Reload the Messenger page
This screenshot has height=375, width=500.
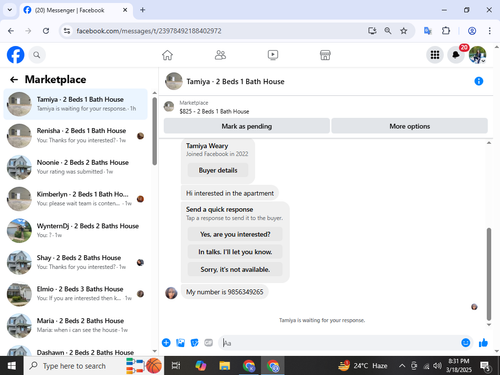point(46,31)
